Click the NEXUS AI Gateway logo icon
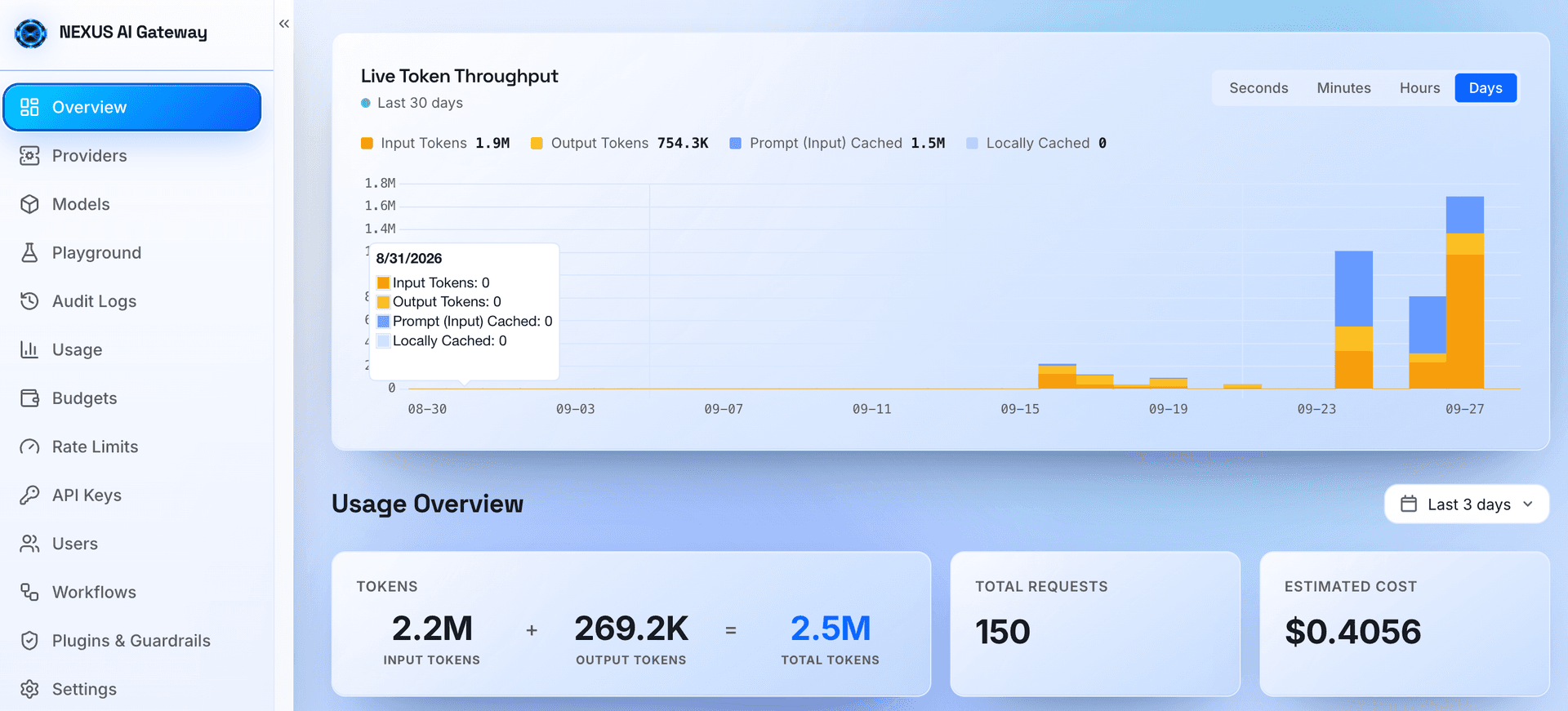Screen dimensions: 1568x711 point(31,33)
